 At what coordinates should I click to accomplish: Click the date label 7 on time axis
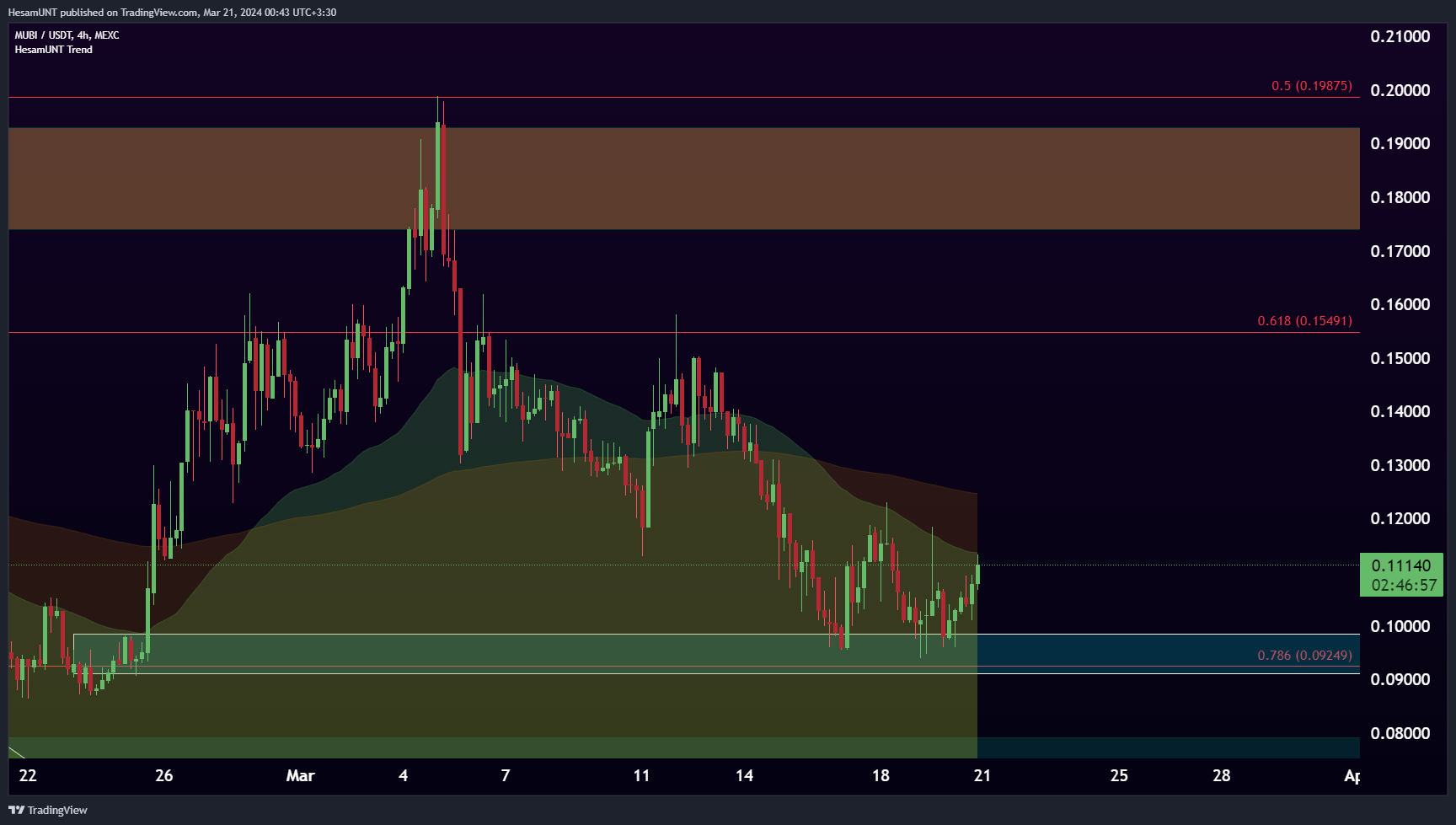point(506,775)
